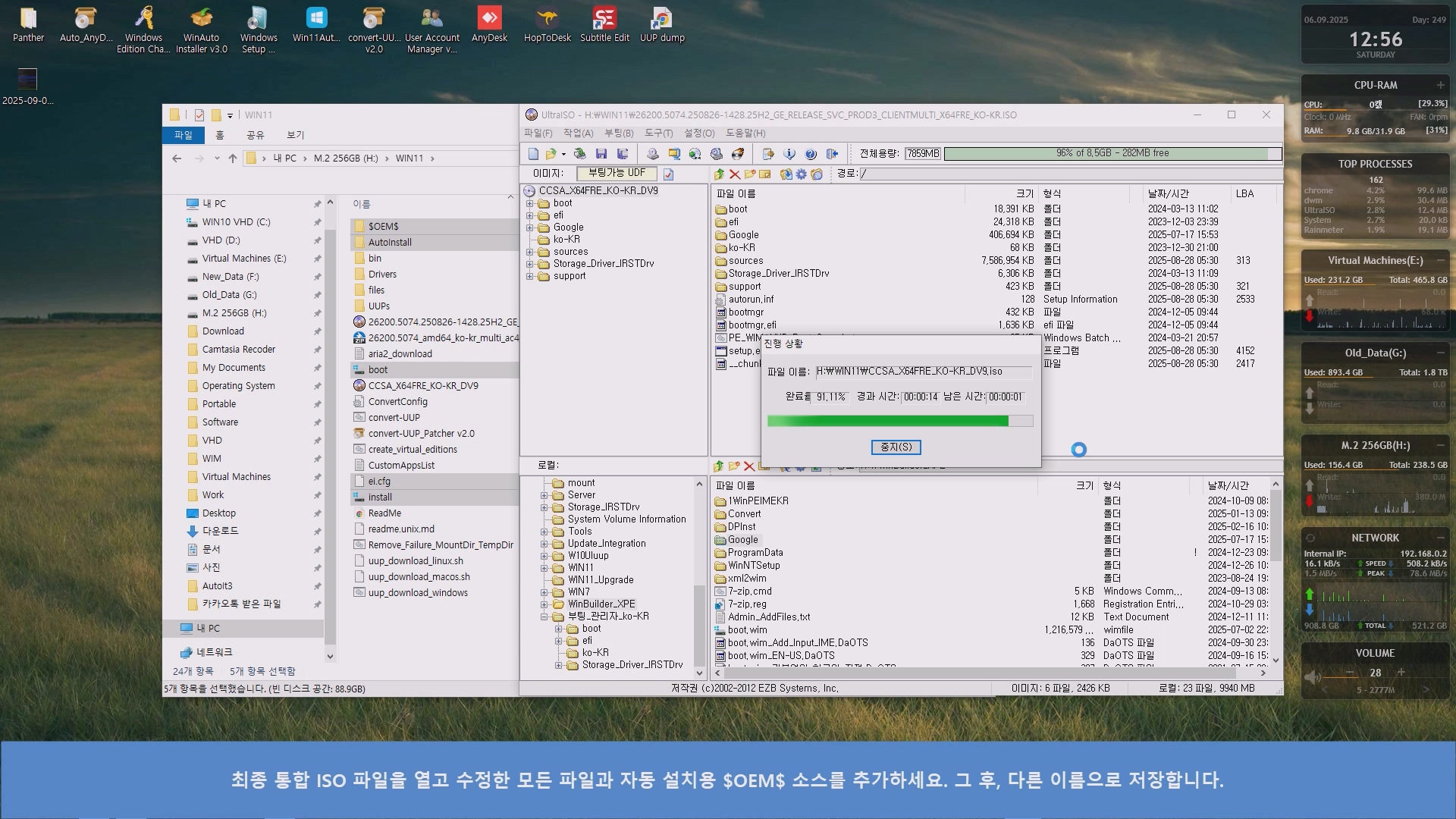Viewport: 1456px width, 819px height.
Task: Click the Mount to virtual drive icon
Action: 717,154
